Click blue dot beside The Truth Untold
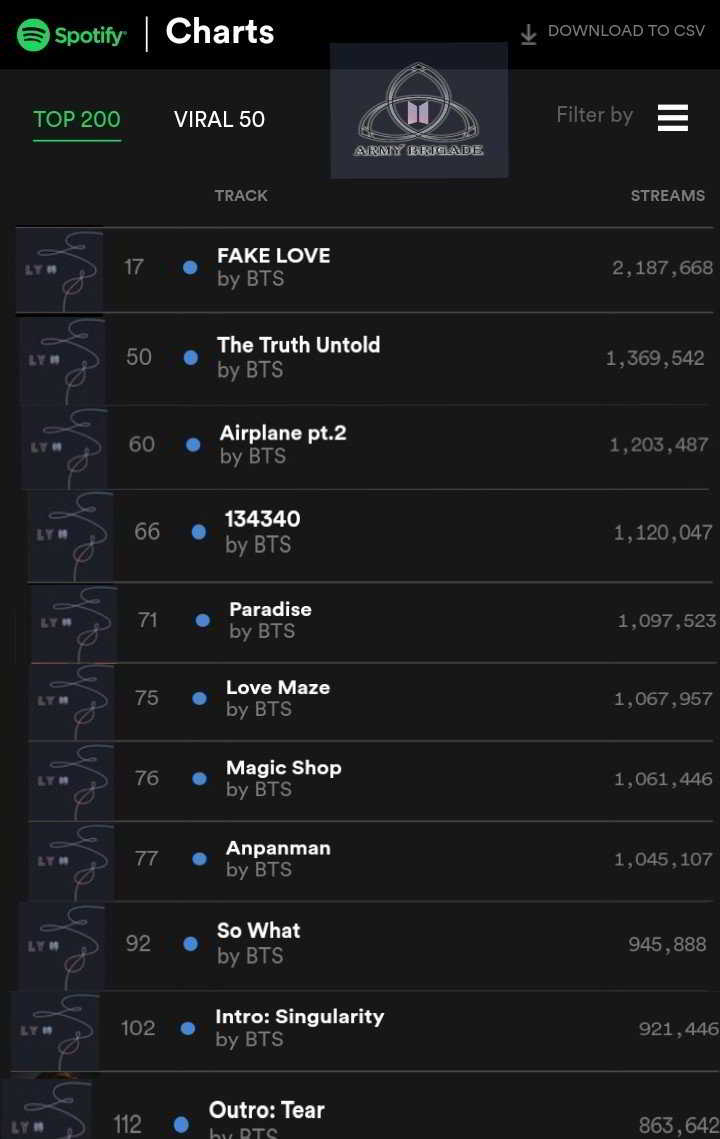Image resolution: width=720 pixels, height=1139 pixels. pos(191,357)
